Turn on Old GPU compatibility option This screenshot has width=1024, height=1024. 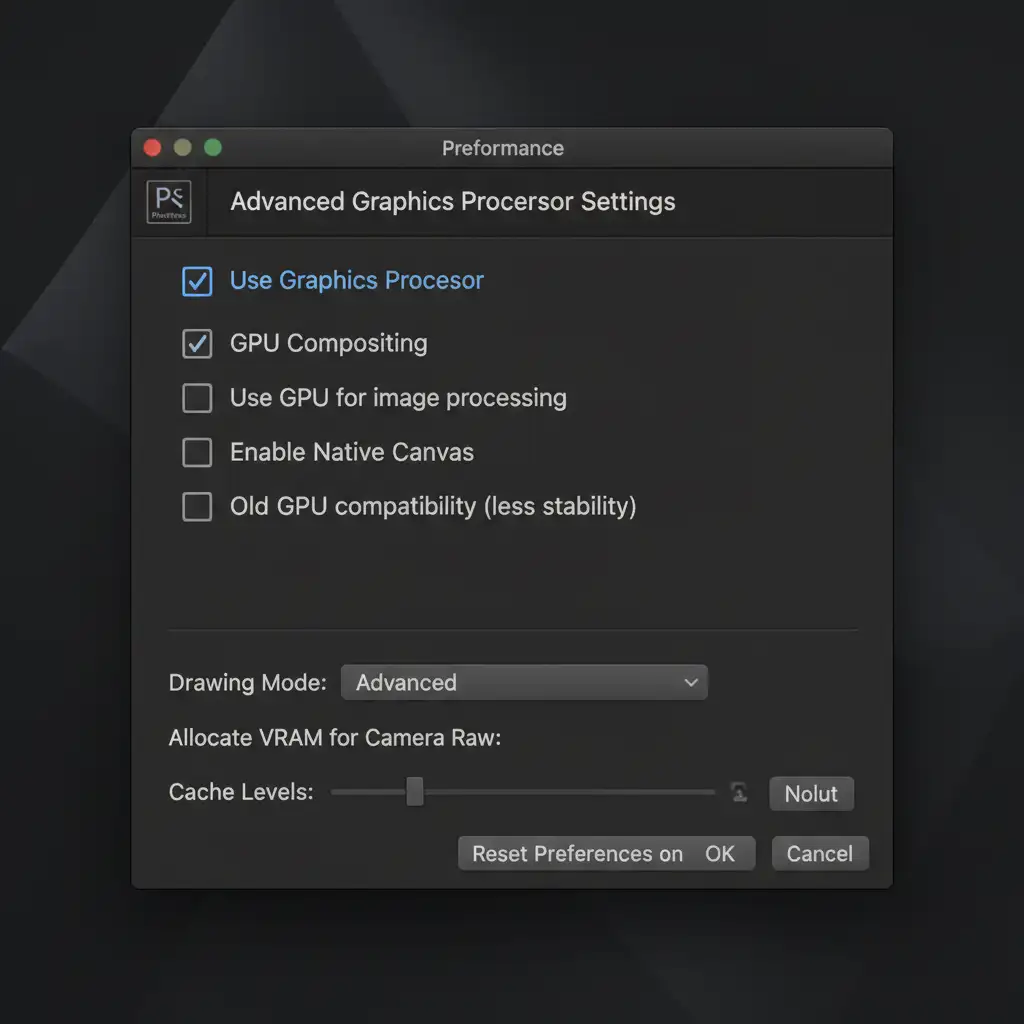197,506
